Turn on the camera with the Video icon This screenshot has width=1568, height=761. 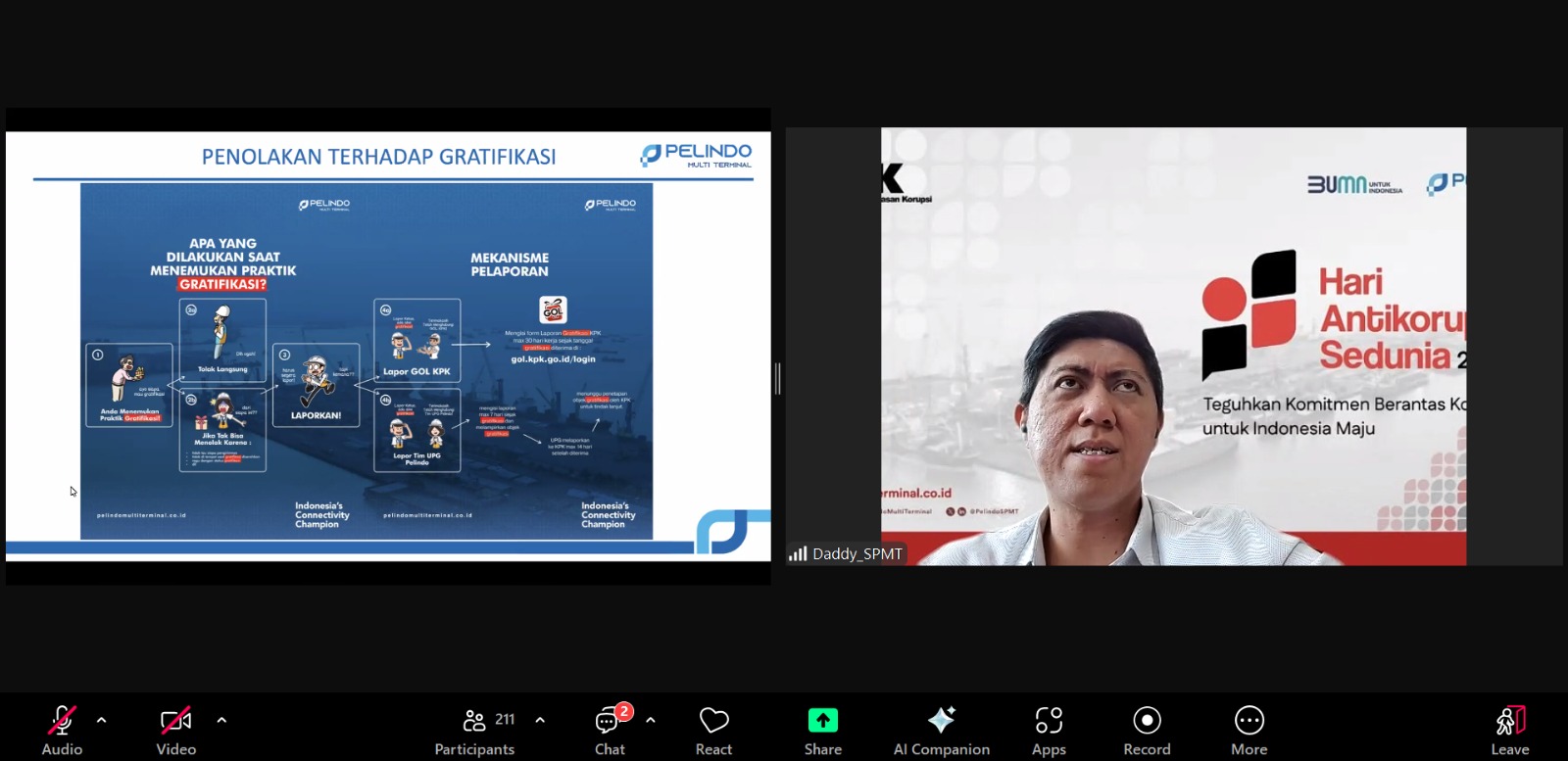click(175, 722)
